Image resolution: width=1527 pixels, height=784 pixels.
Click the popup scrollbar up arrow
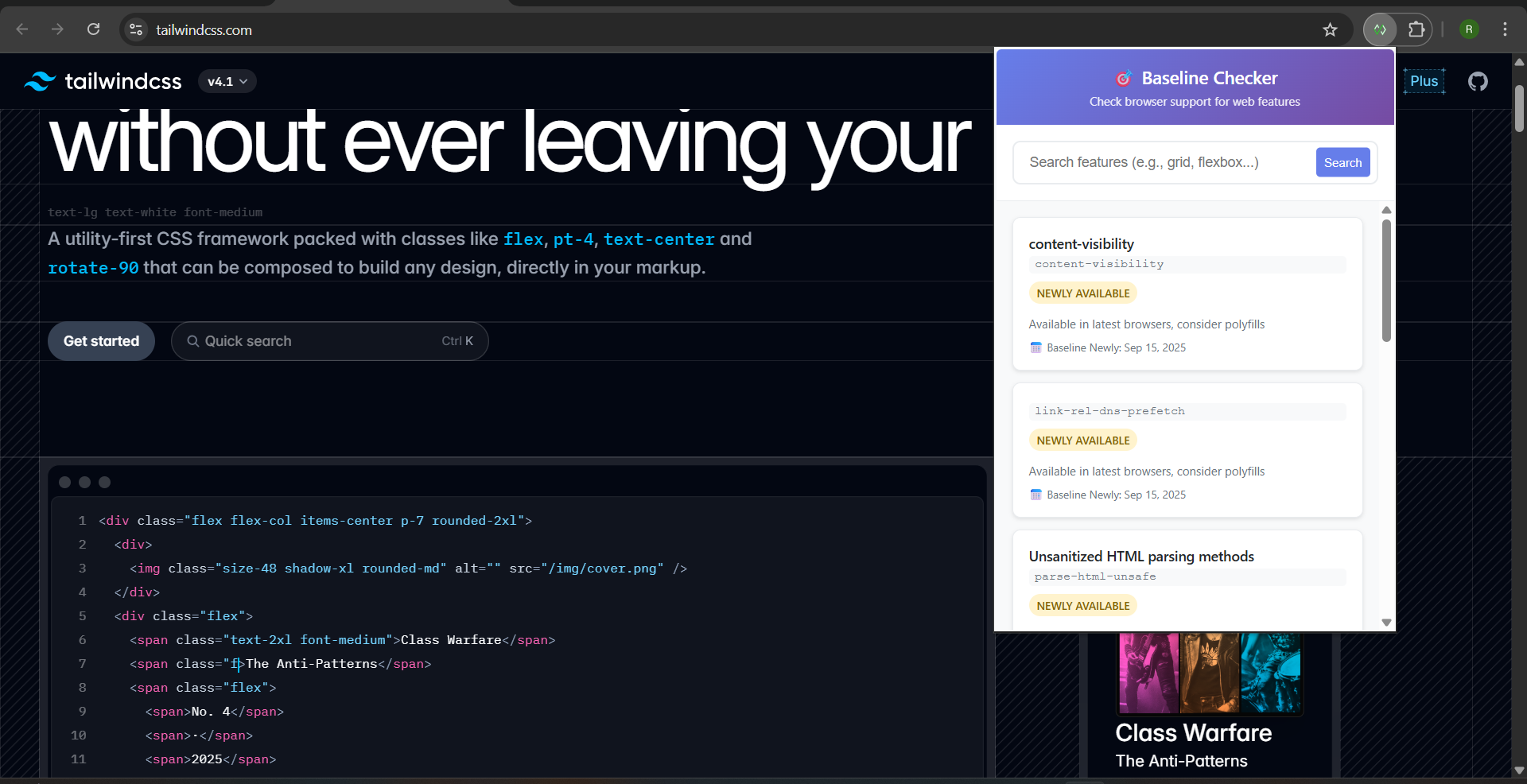click(x=1386, y=210)
